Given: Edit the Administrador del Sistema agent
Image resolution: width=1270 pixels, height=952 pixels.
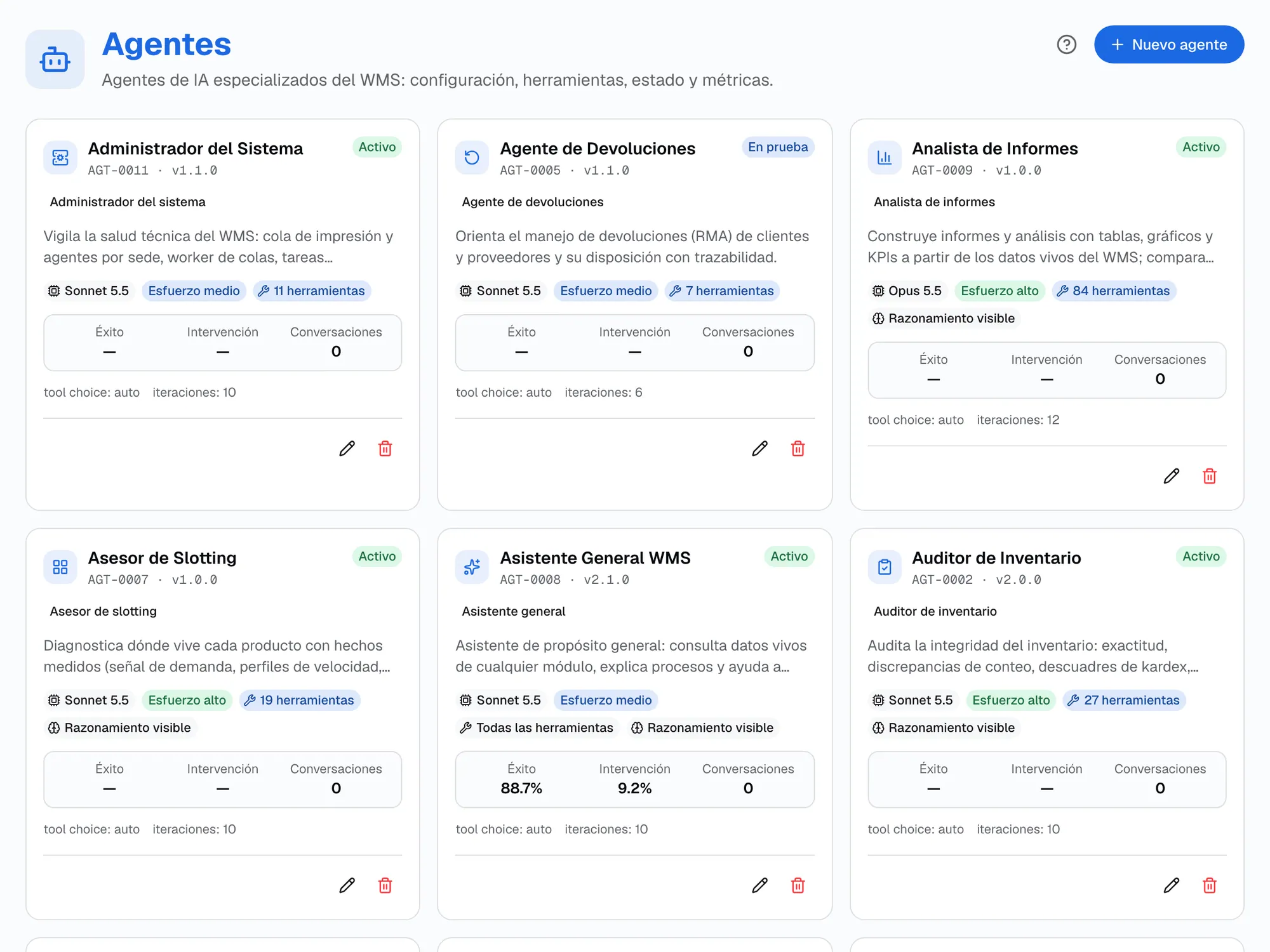Looking at the screenshot, I should pyautogui.click(x=347, y=449).
